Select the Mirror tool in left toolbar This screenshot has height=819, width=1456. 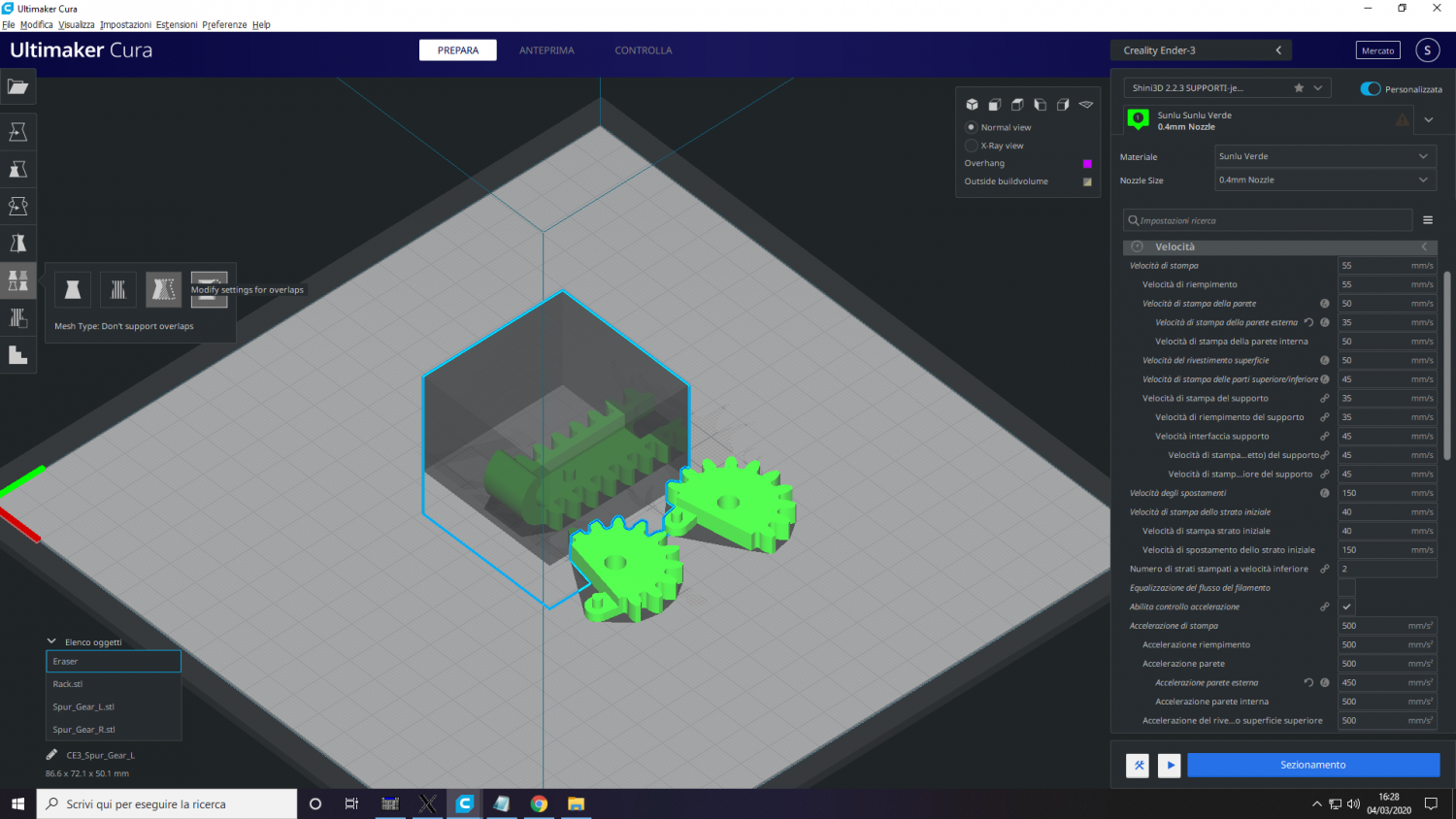pos(17,244)
